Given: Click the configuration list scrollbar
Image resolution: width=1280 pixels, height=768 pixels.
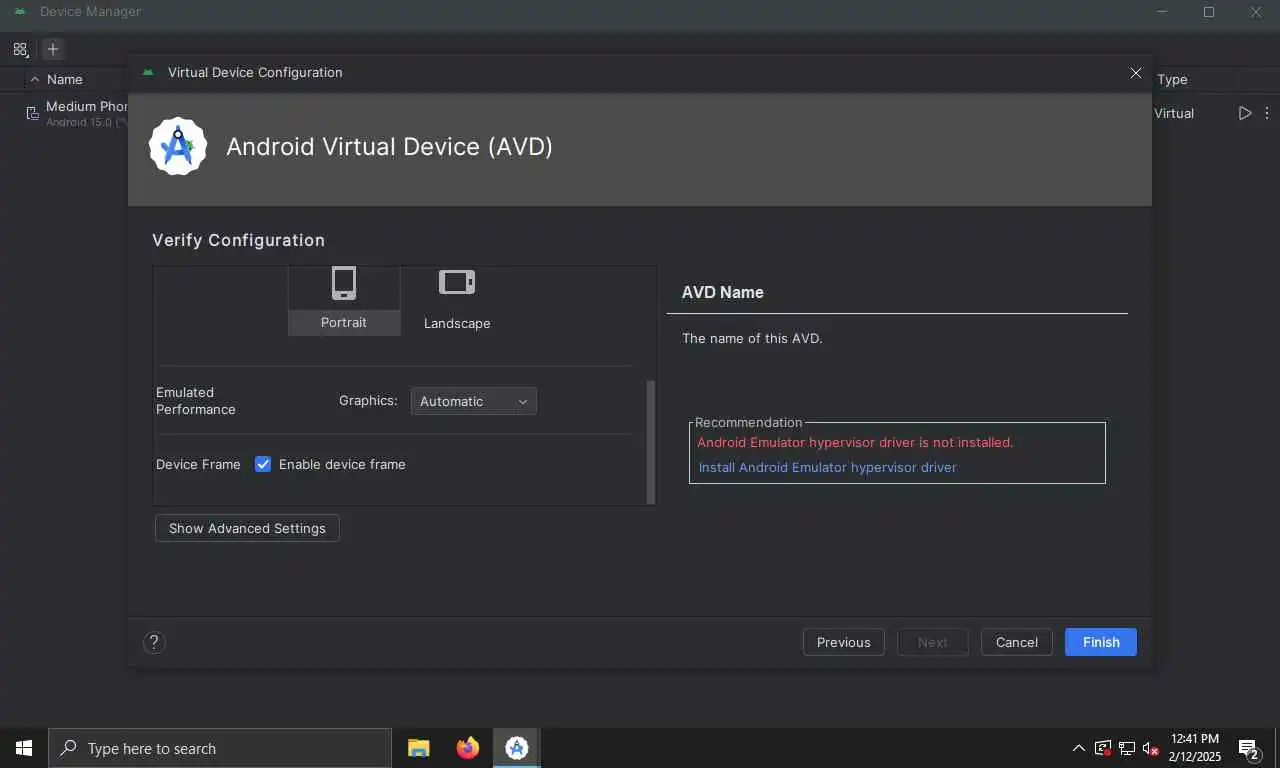Looking at the screenshot, I should point(651,441).
